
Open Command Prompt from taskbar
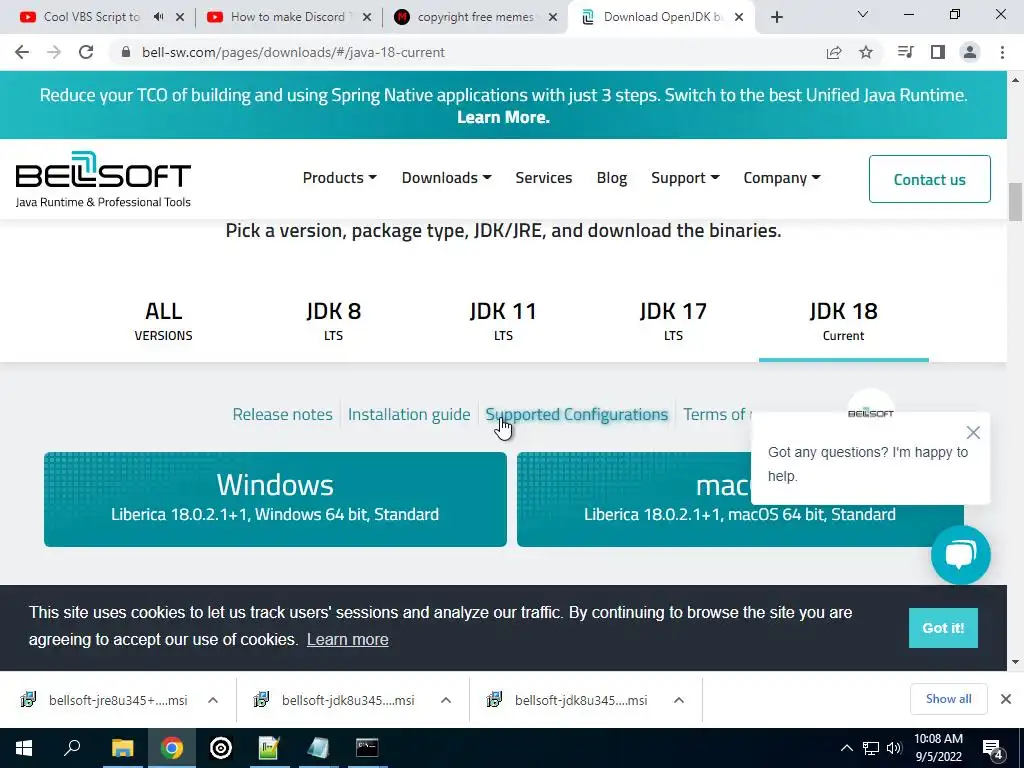coord(367,748)
